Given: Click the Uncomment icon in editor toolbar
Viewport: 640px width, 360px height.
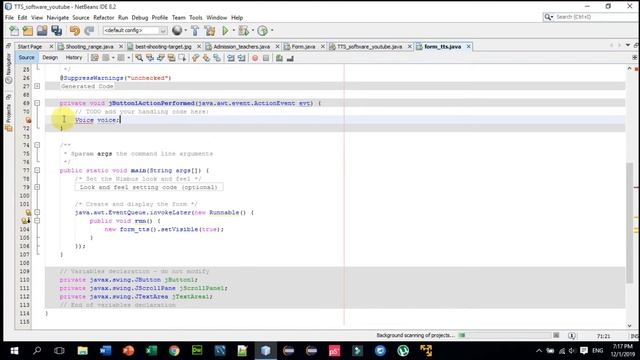Looking at the screenshot, I should click(290, 58).
